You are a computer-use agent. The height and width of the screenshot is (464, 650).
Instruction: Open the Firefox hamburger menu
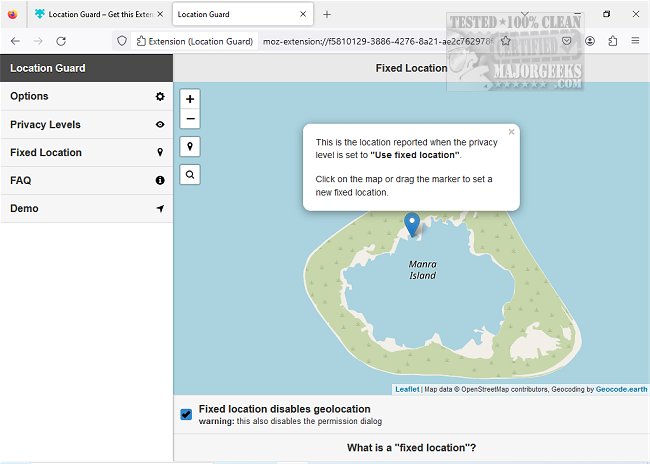[x=635, y=41]
